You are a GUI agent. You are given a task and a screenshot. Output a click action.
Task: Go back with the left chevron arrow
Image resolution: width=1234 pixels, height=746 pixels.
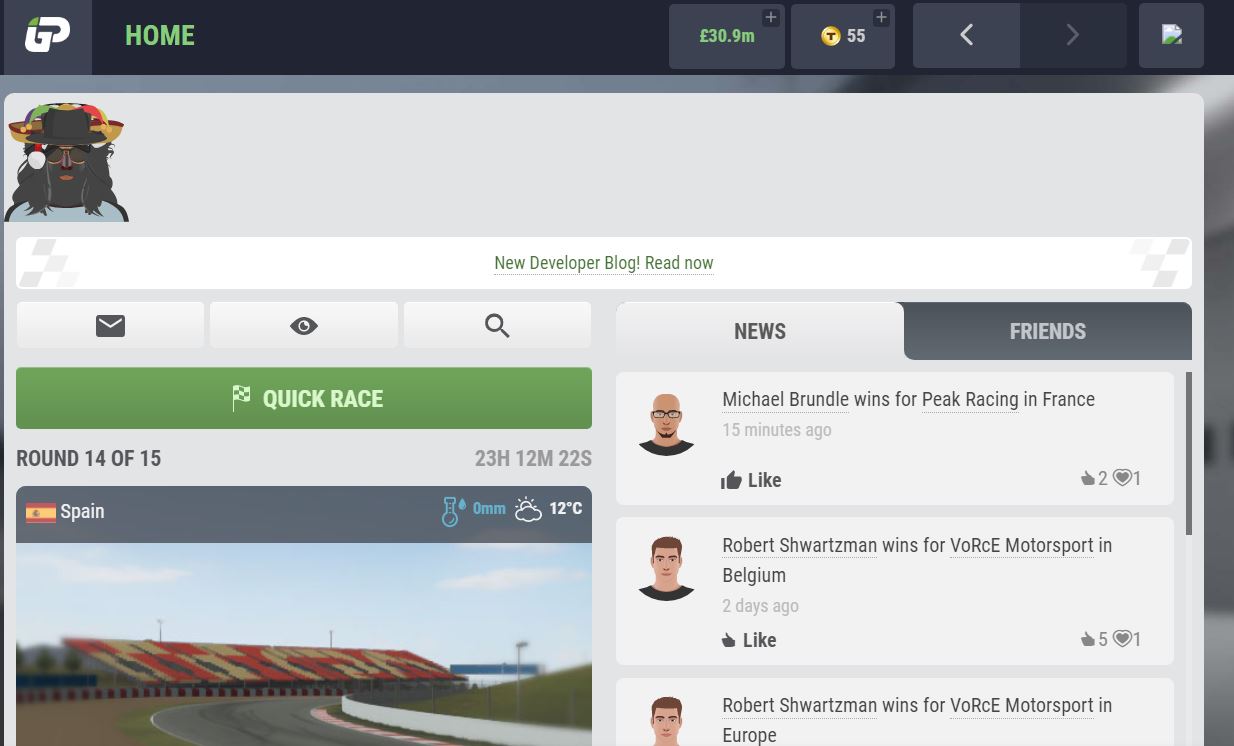966,36
